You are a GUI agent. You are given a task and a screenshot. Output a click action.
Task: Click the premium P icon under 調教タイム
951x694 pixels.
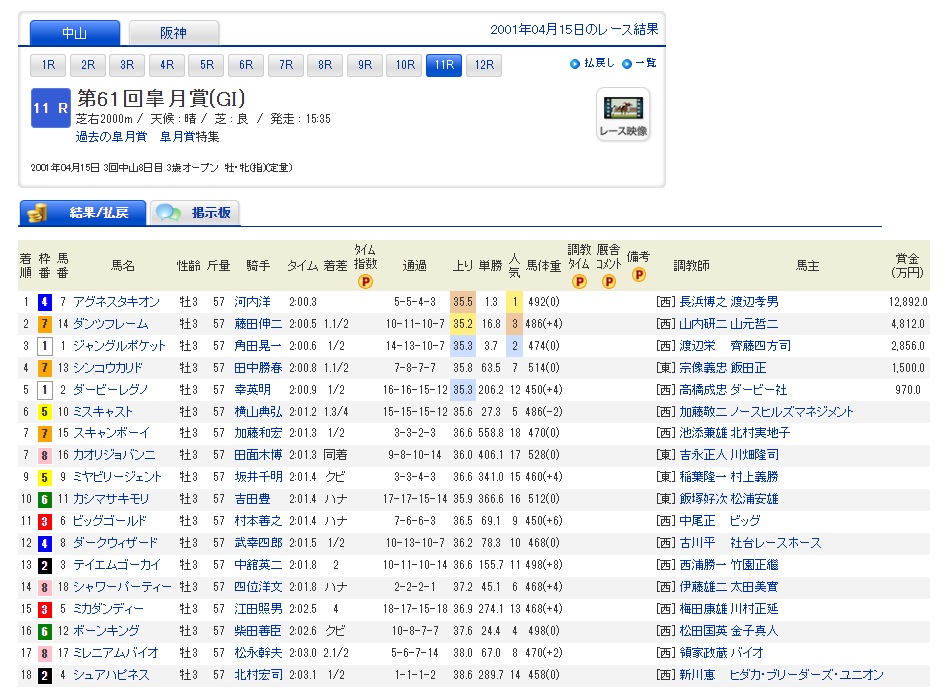coord(579,282)
